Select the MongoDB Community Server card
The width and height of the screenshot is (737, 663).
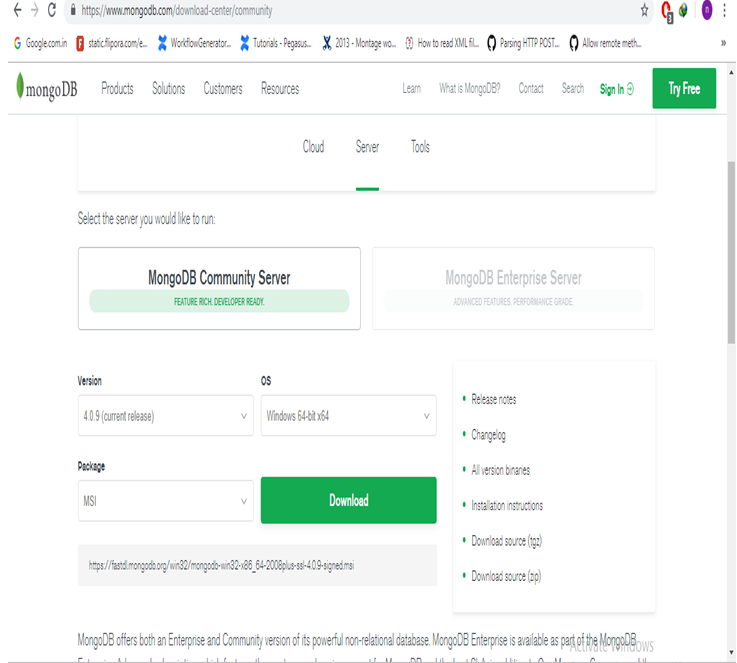click(219, 288)
